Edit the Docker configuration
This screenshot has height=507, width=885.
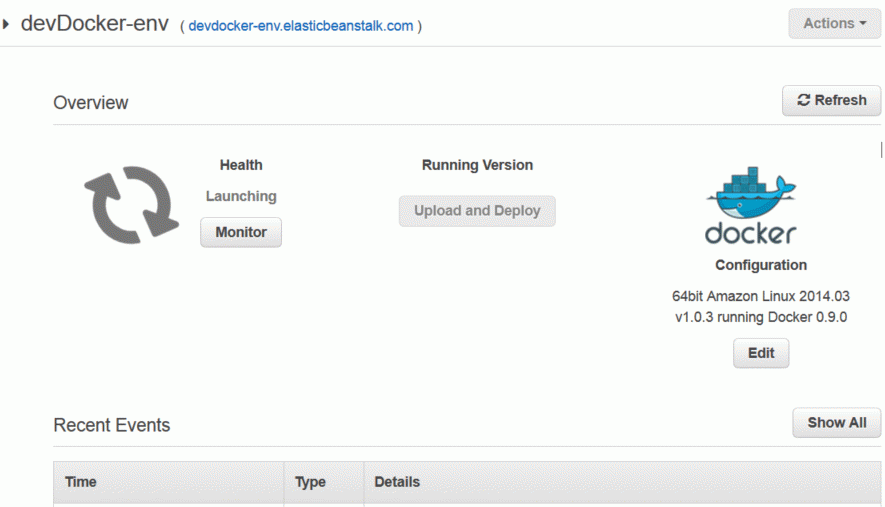tap(761, 353)
